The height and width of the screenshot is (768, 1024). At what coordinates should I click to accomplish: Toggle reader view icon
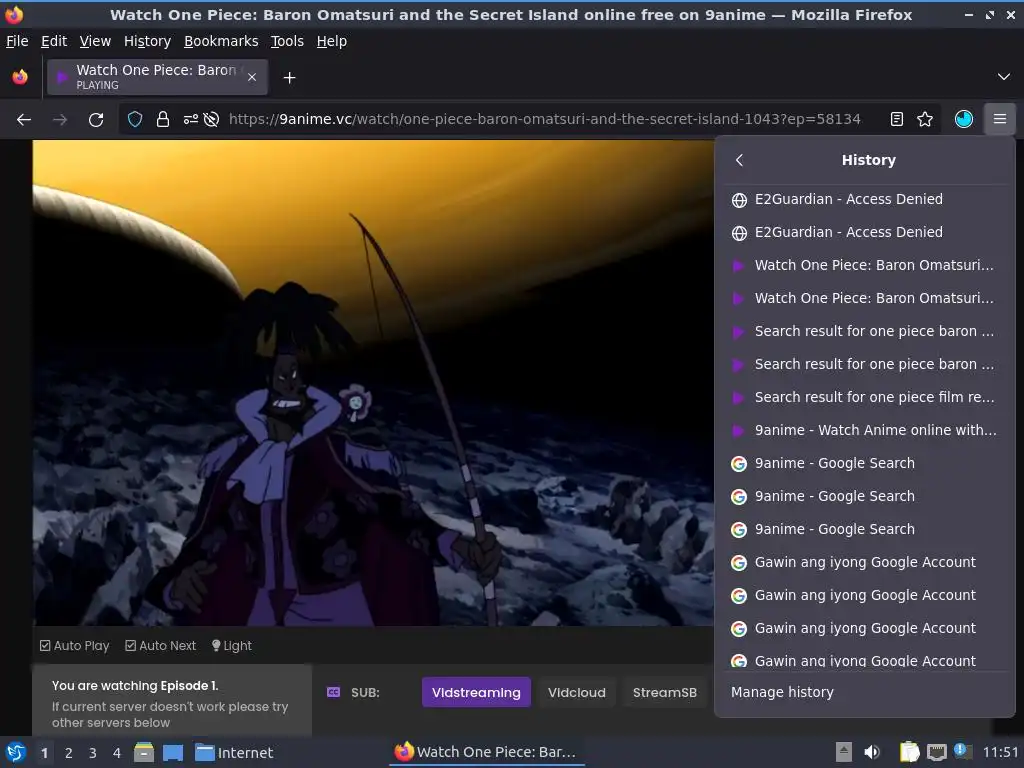pyautogui.click(x=897, y=119)
